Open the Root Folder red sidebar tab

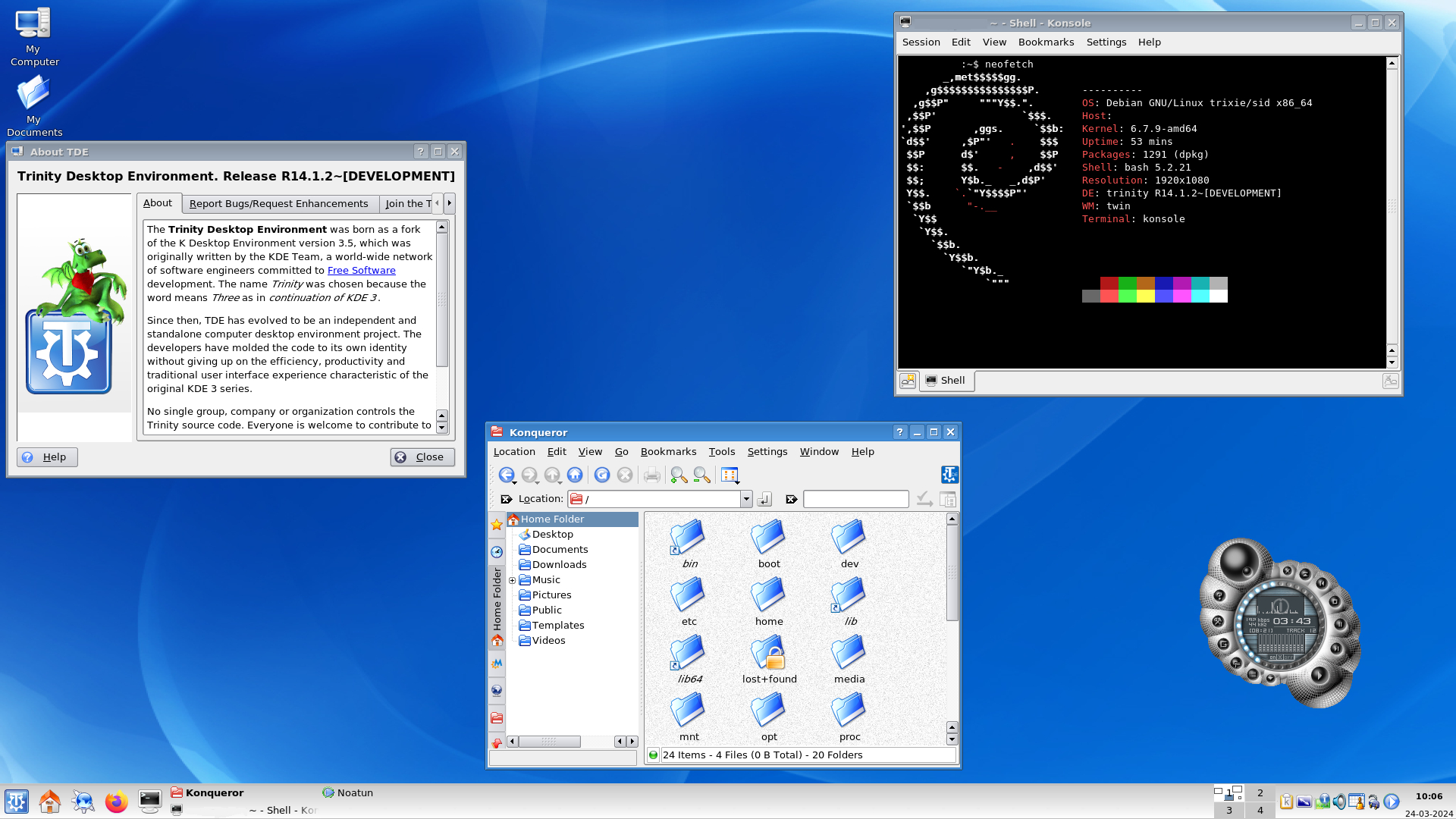coord(497,717)
